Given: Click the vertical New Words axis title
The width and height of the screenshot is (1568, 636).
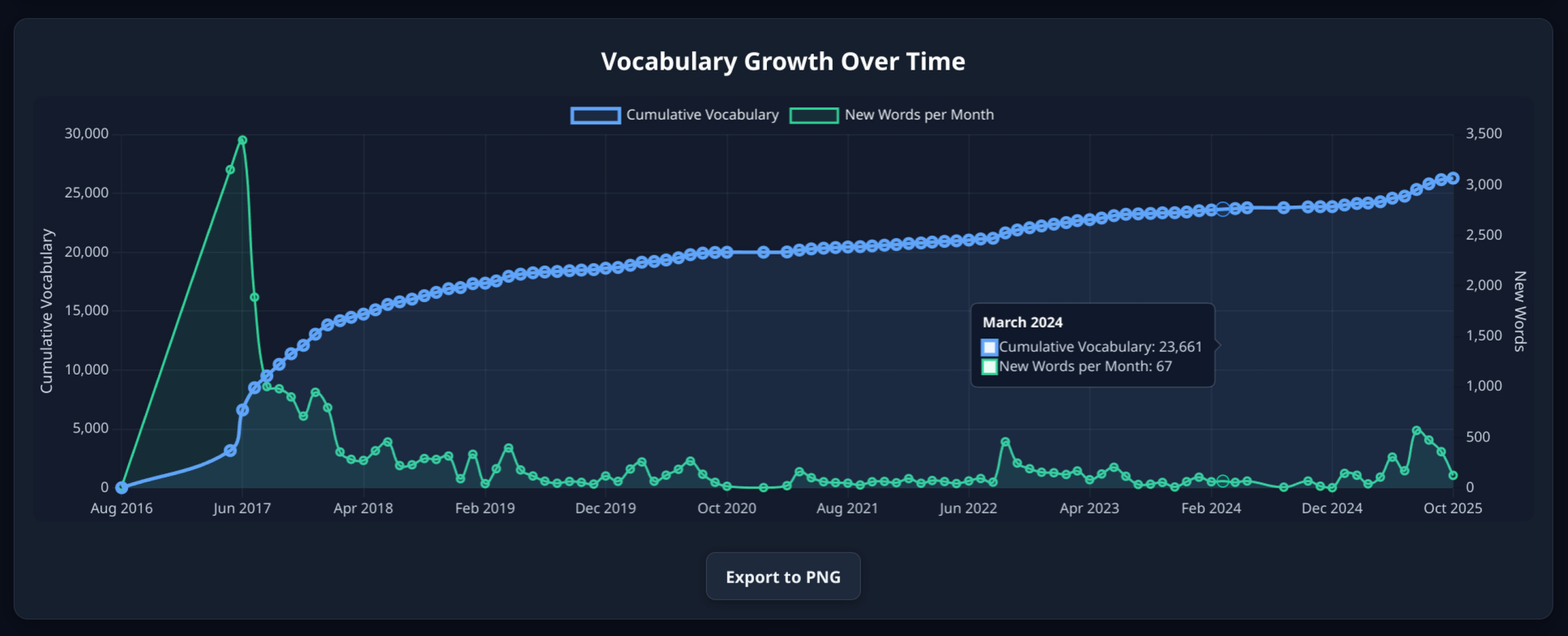Looking at the screenshot, I should 1520,312.
